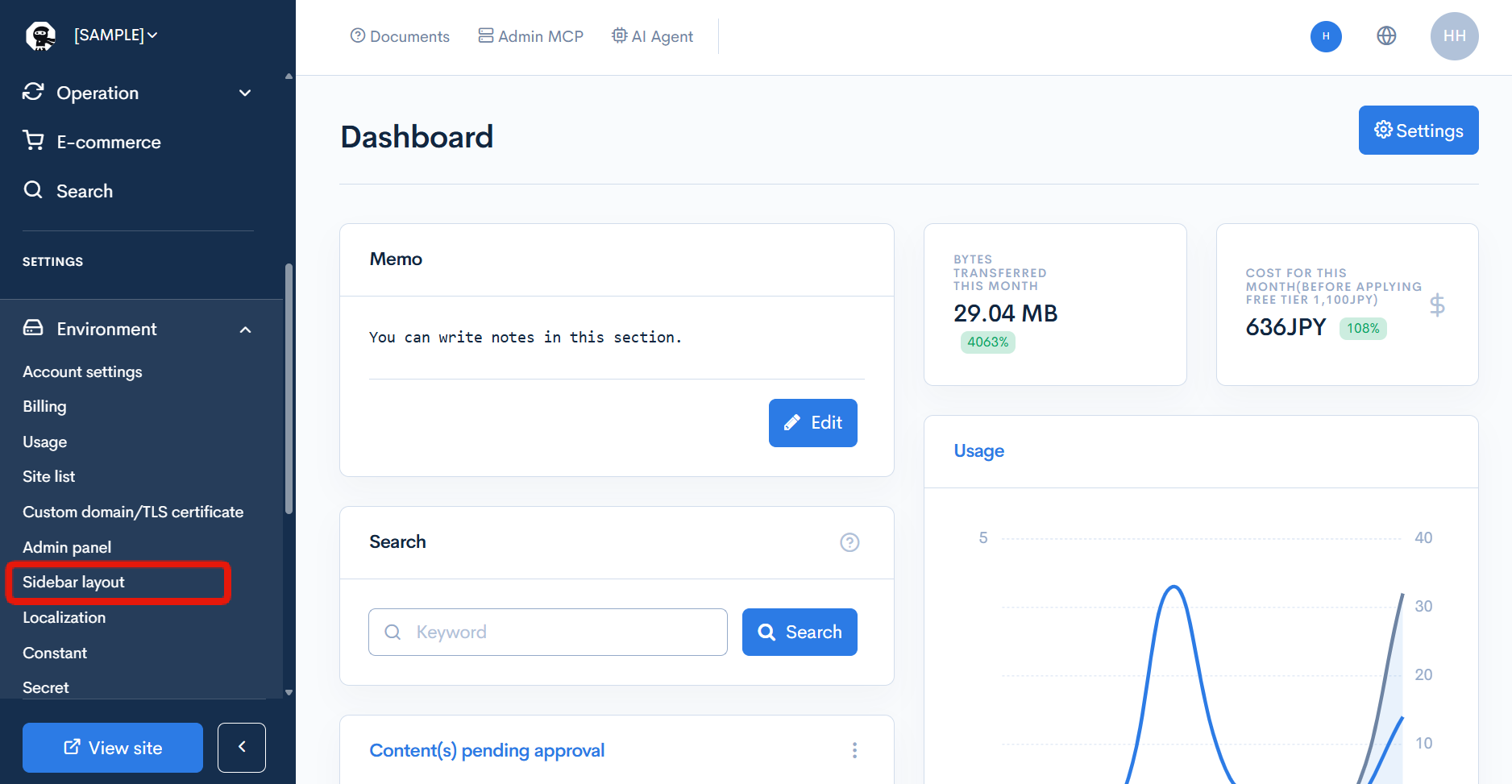Open the Secret settings item
The height and width of the screenshot is (784, 1512).
pos(46,688)
